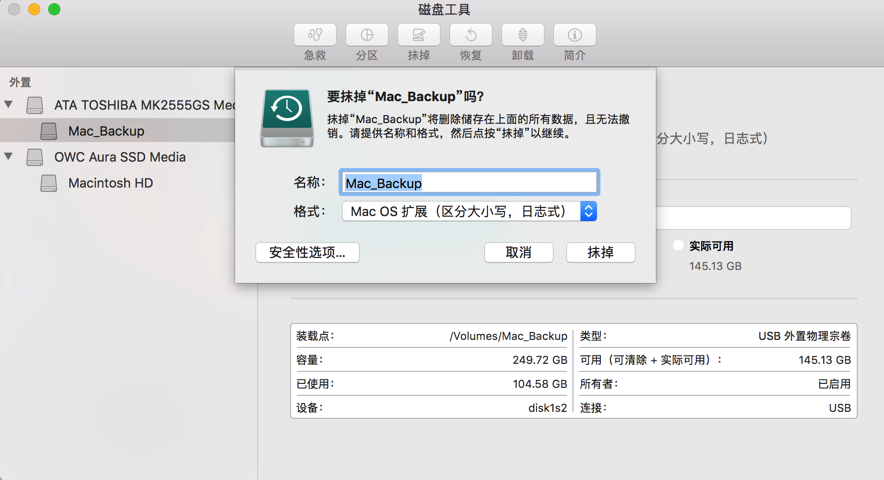Click the 可用（可清除 + 实际可用） label
The image size is (884, 480).
[651, 360]
